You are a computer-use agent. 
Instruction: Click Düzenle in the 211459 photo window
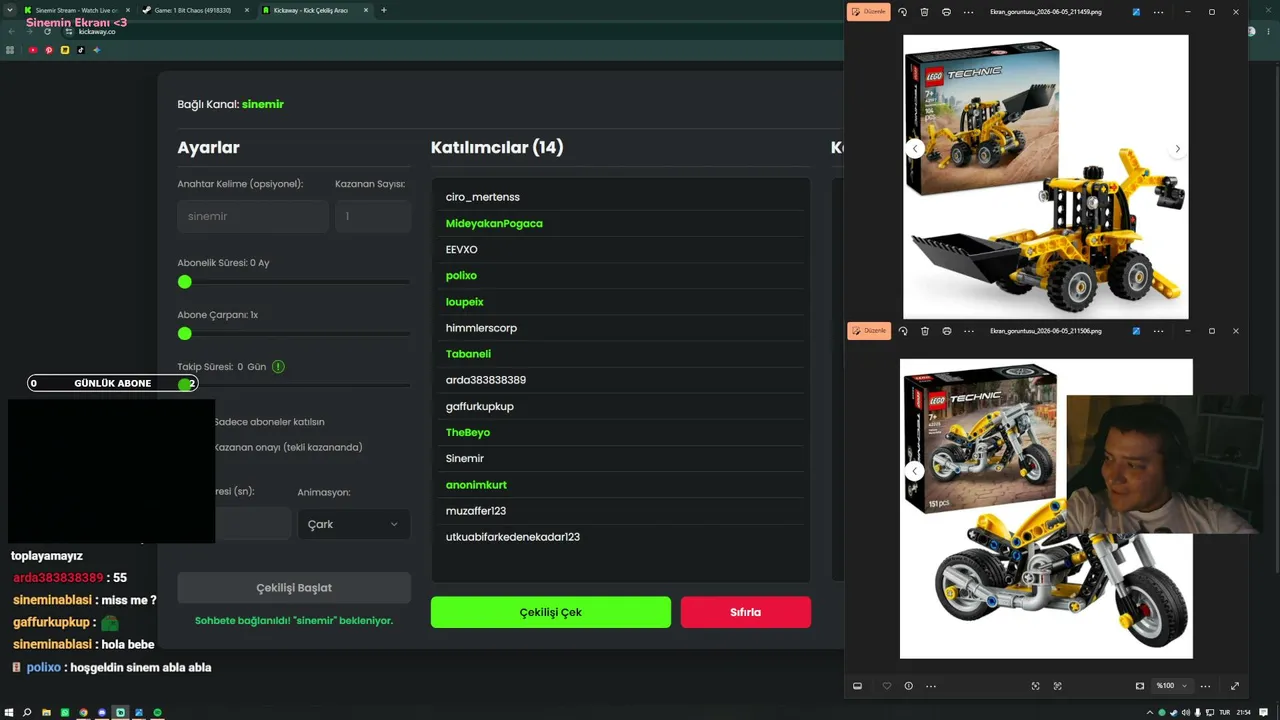coord(868,12)
